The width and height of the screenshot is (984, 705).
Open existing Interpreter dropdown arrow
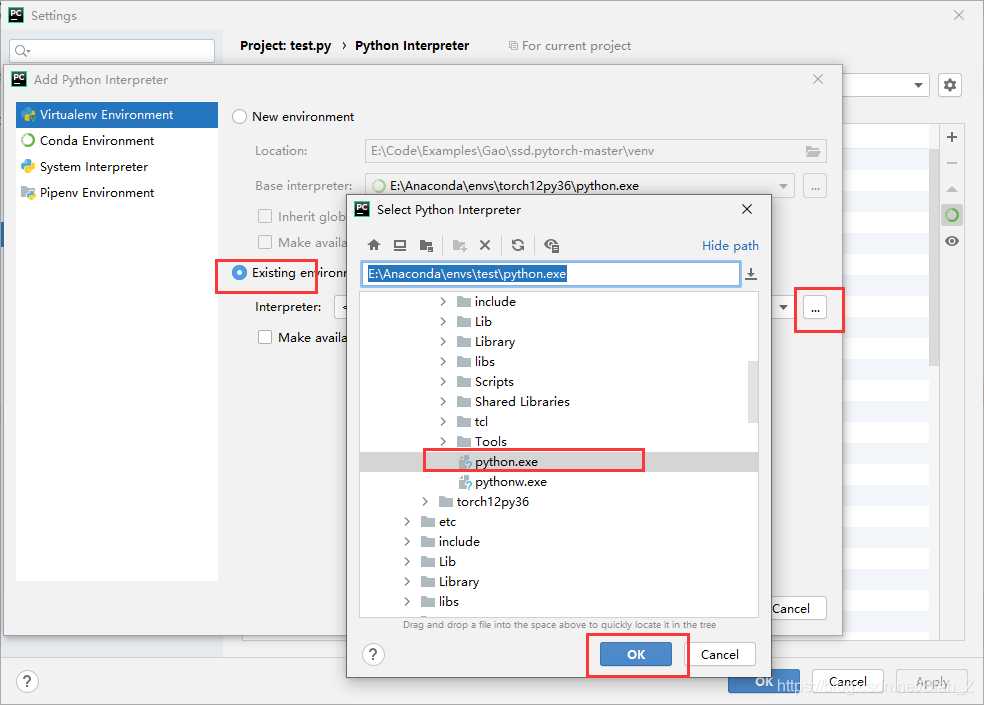coord(783,307)
